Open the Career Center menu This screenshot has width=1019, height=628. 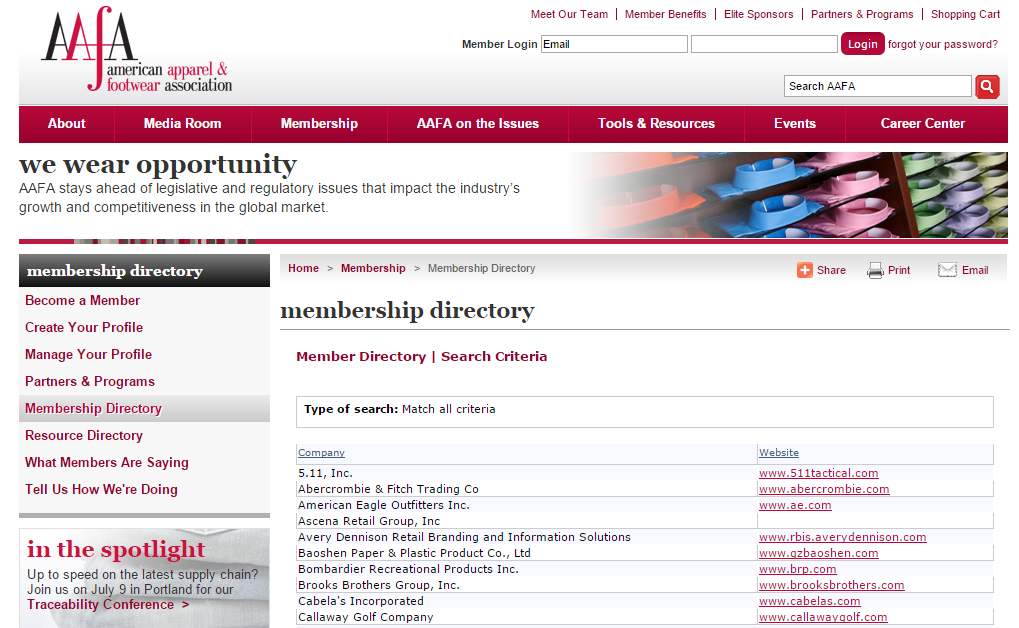pos(923,124)
